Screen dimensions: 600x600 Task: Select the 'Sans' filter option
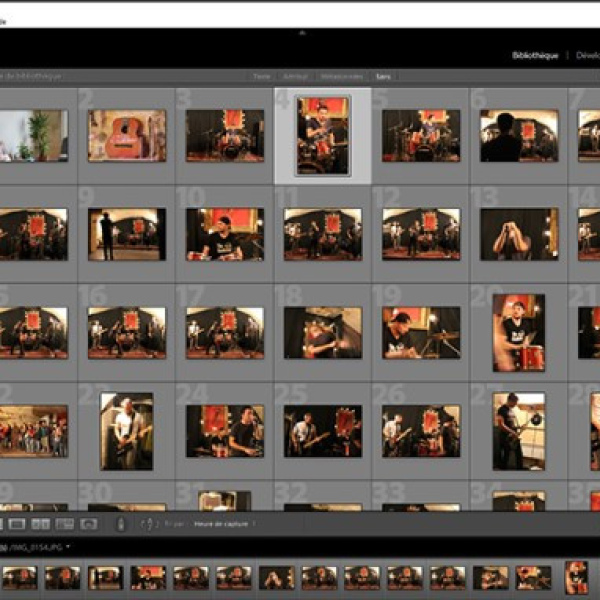click(383, 76)
